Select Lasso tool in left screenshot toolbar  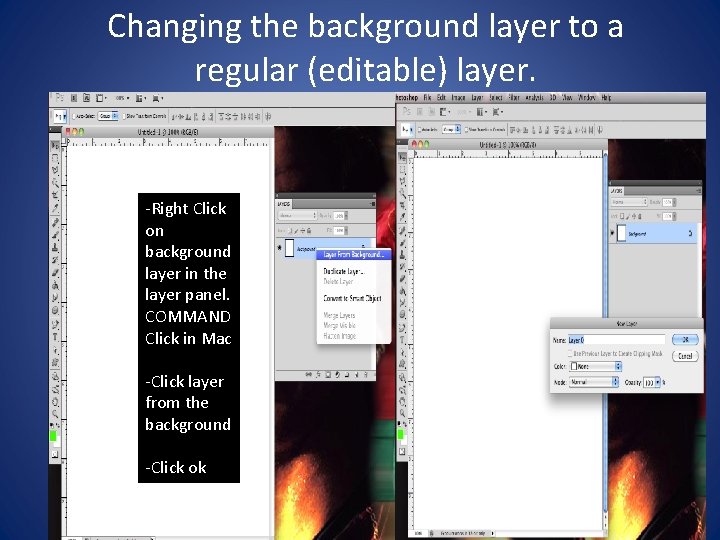coord(55,170)
